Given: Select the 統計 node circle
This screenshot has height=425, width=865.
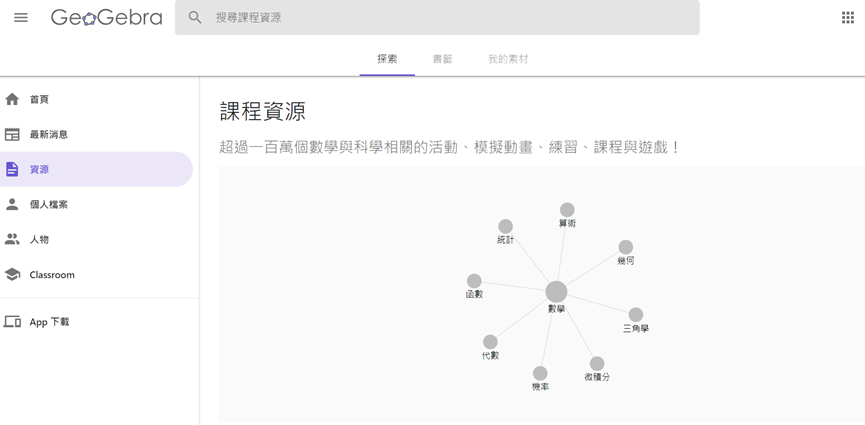Looking at the screenshot, I should tap(505, 226).
